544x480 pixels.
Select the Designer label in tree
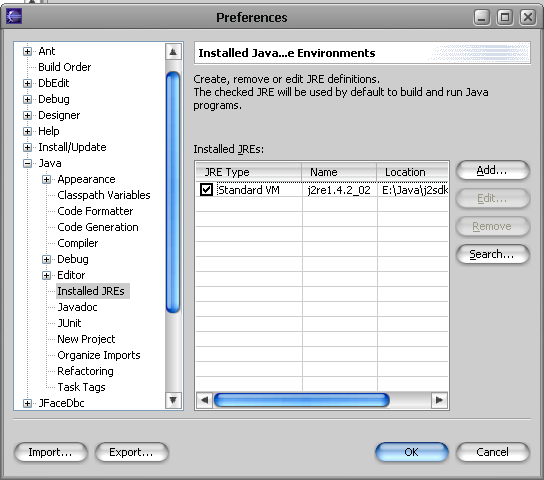click(59, 115)
